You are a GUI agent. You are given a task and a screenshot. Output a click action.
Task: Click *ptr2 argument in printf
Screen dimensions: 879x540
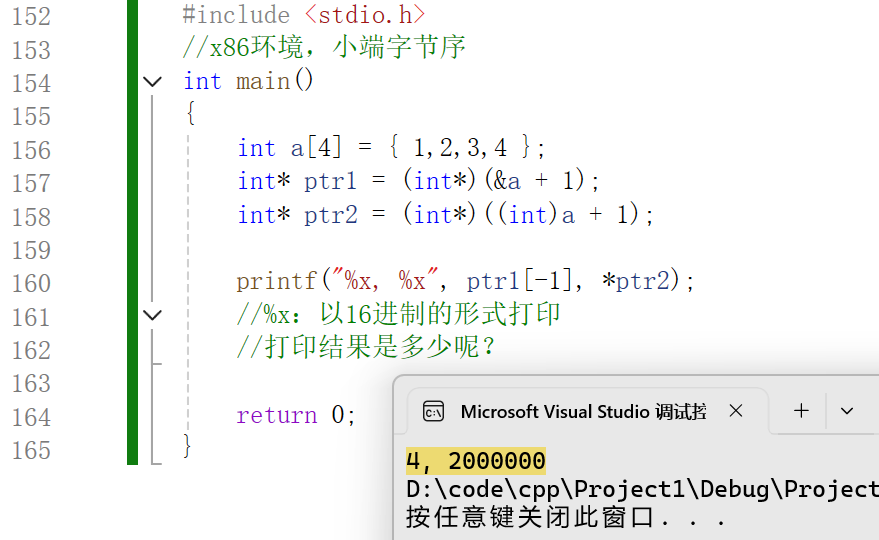pos(636,280)
